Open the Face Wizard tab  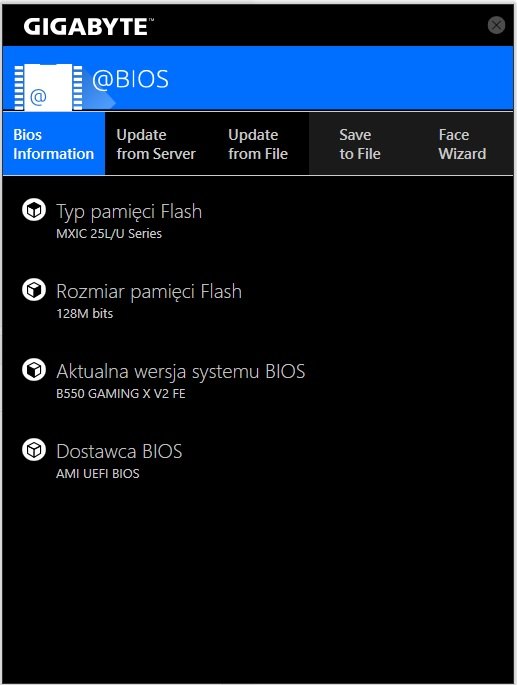click(x=462, y=144)
